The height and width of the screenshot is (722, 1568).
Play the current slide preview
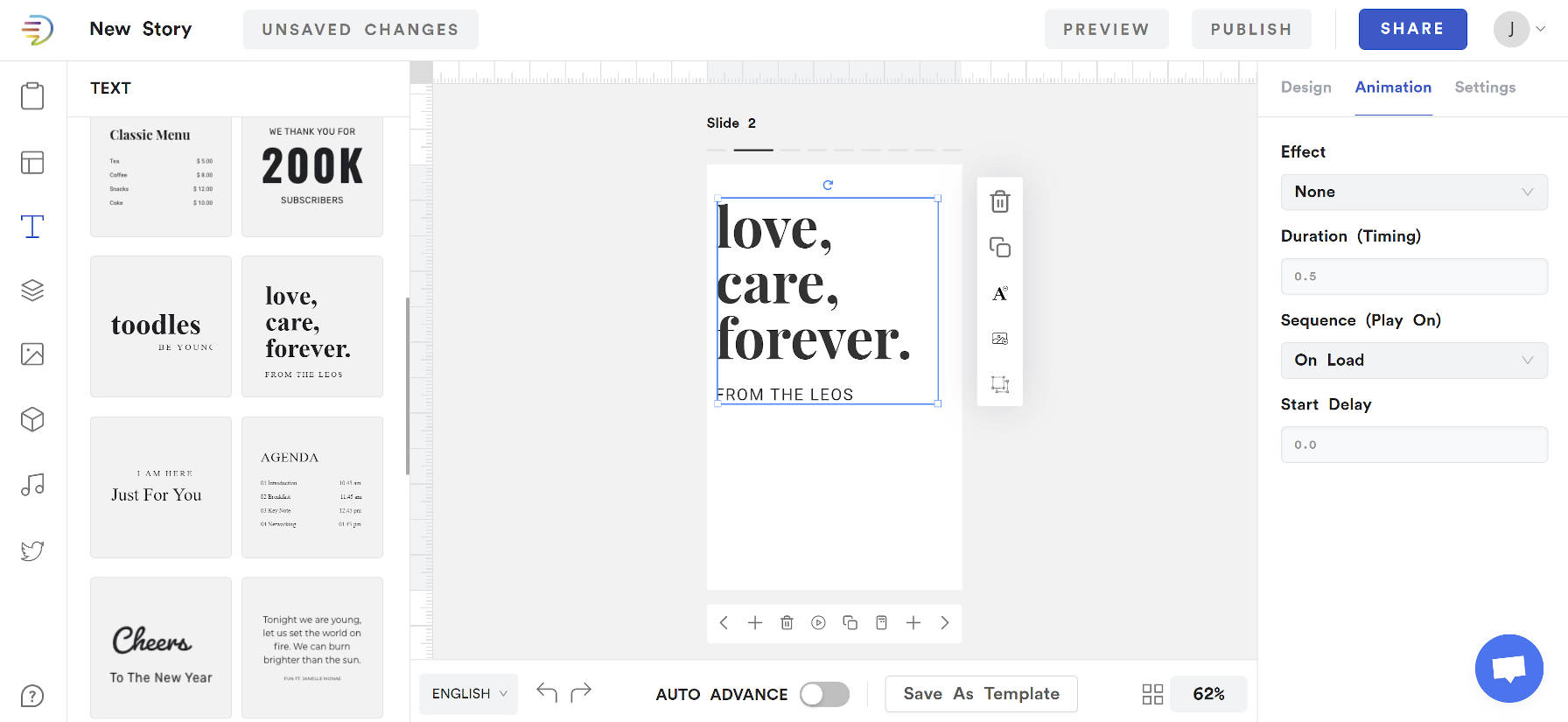pos(818,623)
